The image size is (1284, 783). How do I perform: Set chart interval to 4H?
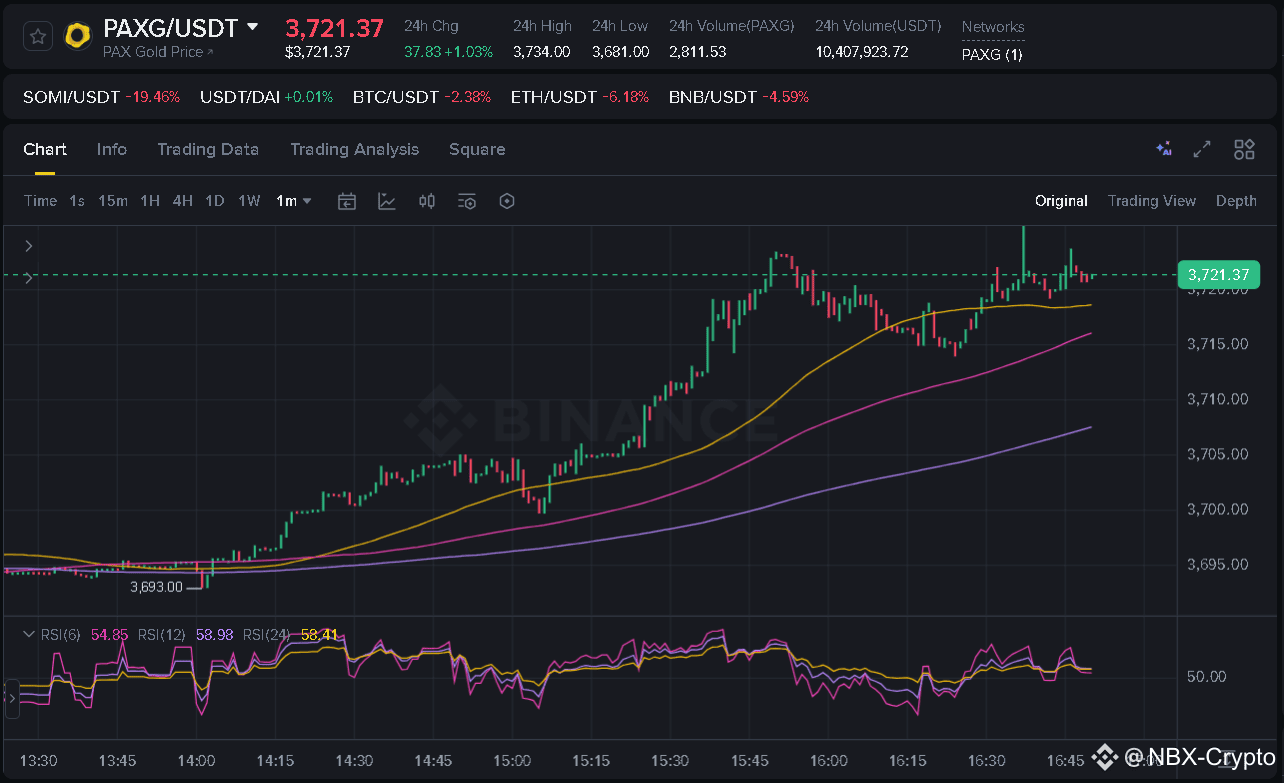tap(182, 201)
